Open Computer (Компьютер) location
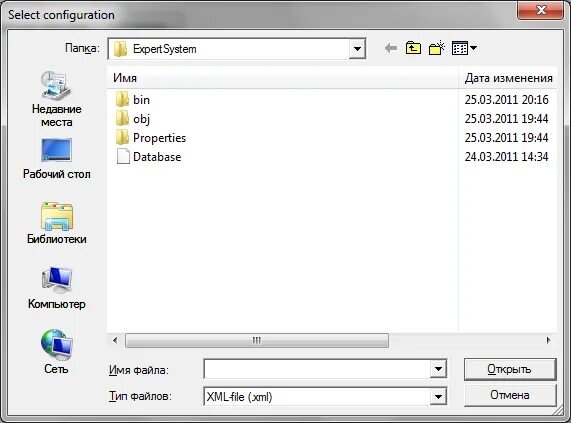Screen dimensions: 571x423 tap(56, 288)
